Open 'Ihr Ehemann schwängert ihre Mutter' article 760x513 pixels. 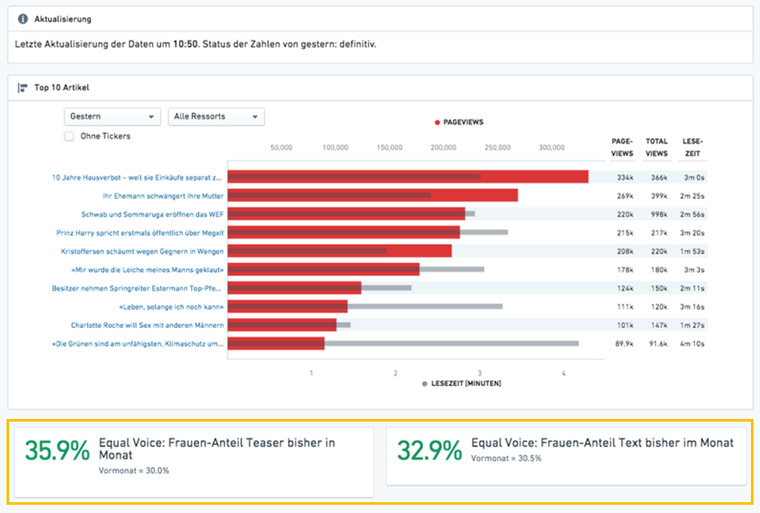point(163,196)
